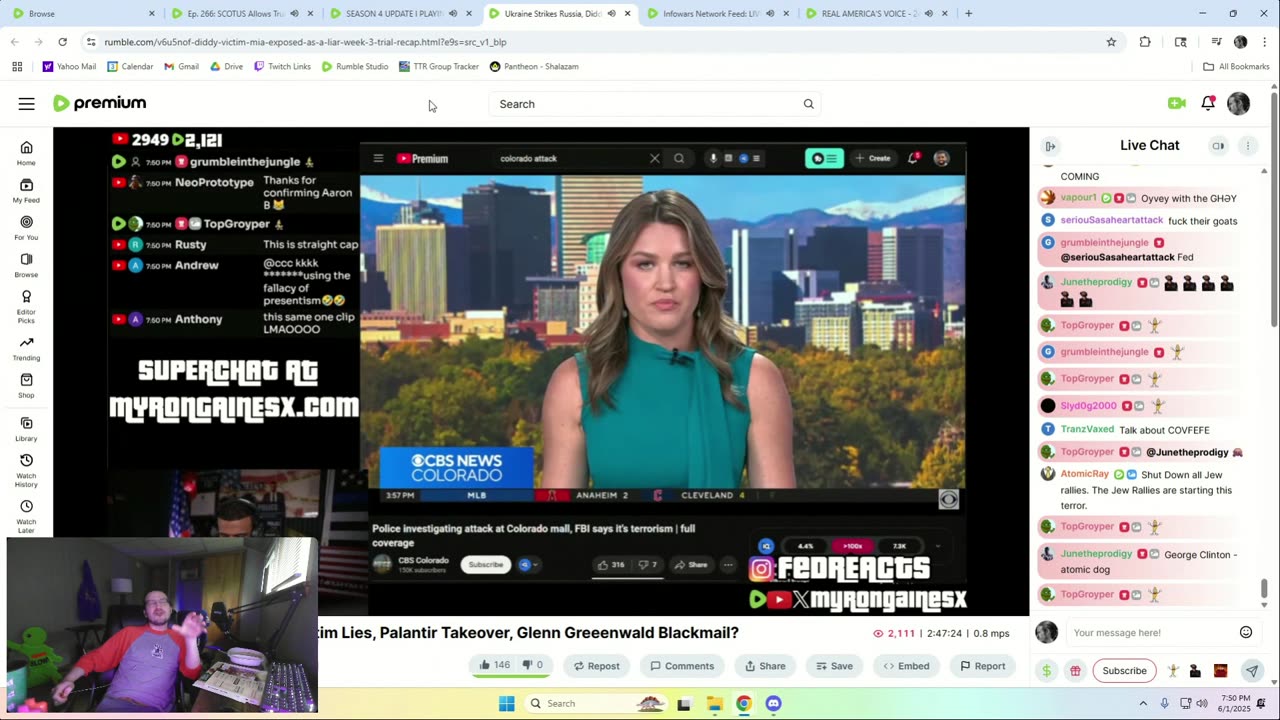The width and height of the screenshot is (1280, 720).
Task: Open My Feed in sidebar
Action: [26, 190]
